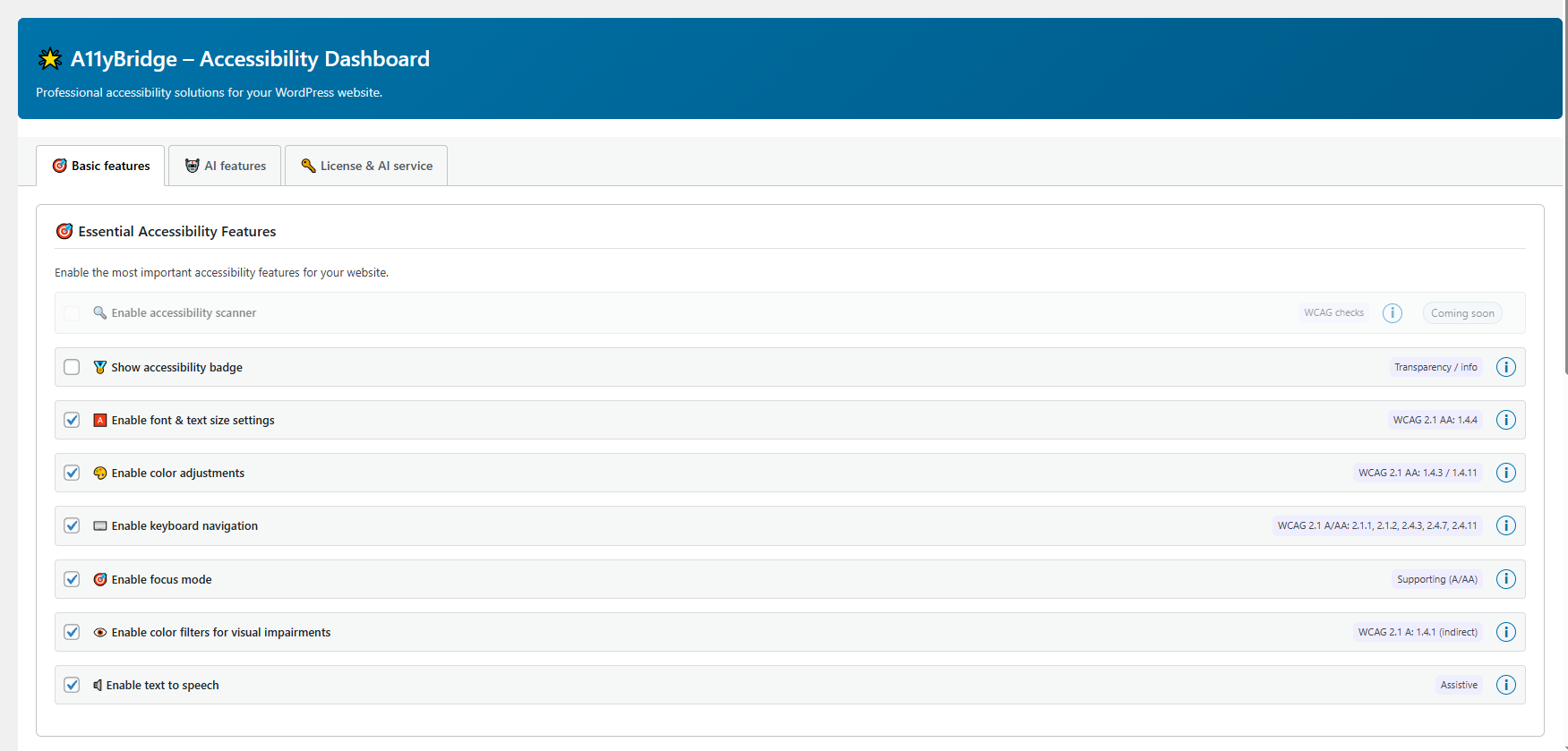
Task: Click the Enable text to speech label
Action: click(162, 685)
